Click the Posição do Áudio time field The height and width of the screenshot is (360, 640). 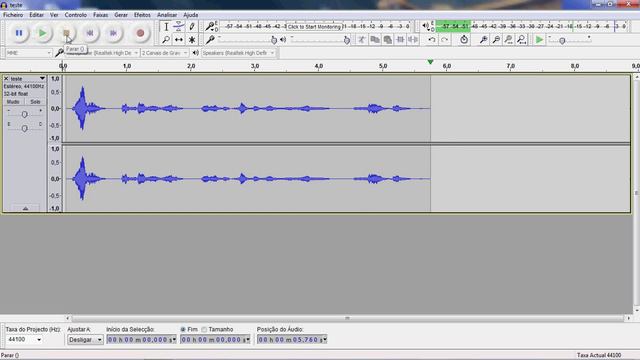292,340
